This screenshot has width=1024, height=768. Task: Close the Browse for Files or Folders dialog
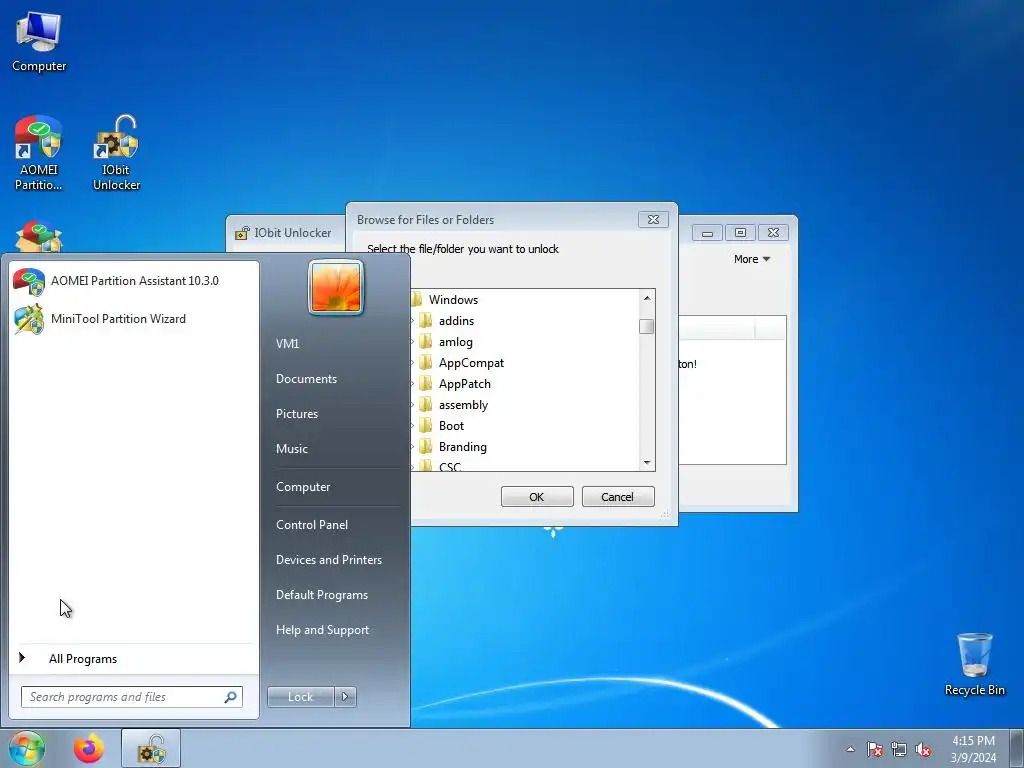(x=653, y=219)
